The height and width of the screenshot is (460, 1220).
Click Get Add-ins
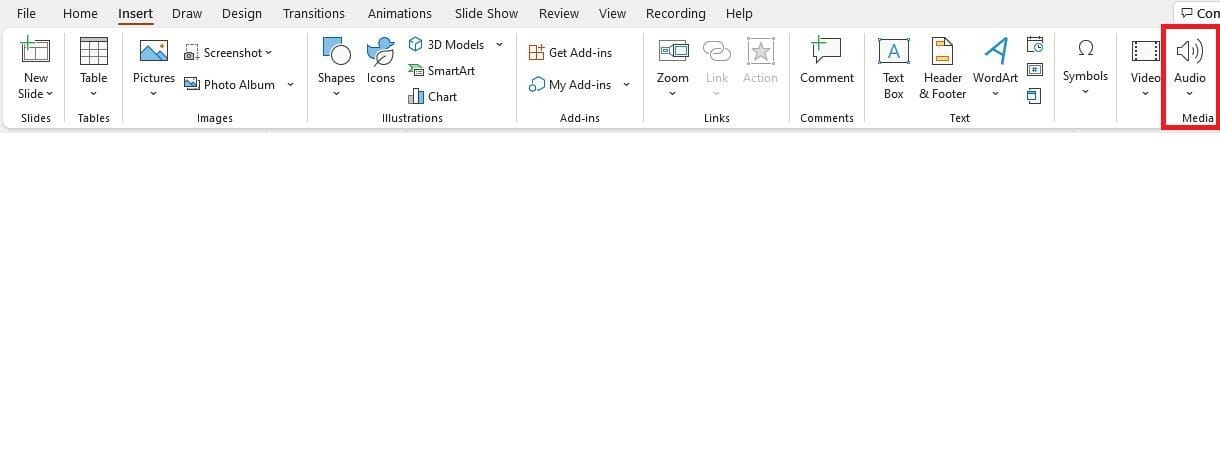[x=570, y=53]
